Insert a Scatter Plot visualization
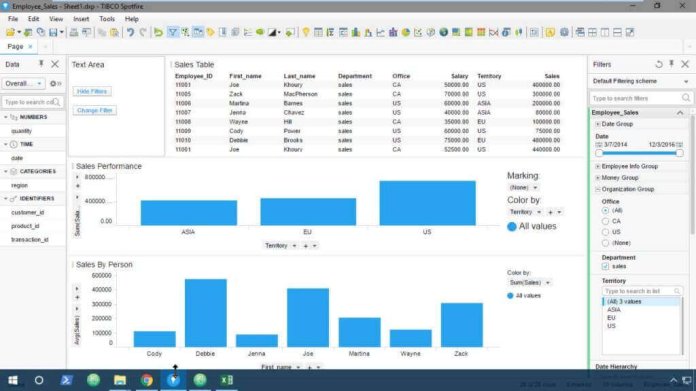696x391 pixels. (x=418, y=32)
